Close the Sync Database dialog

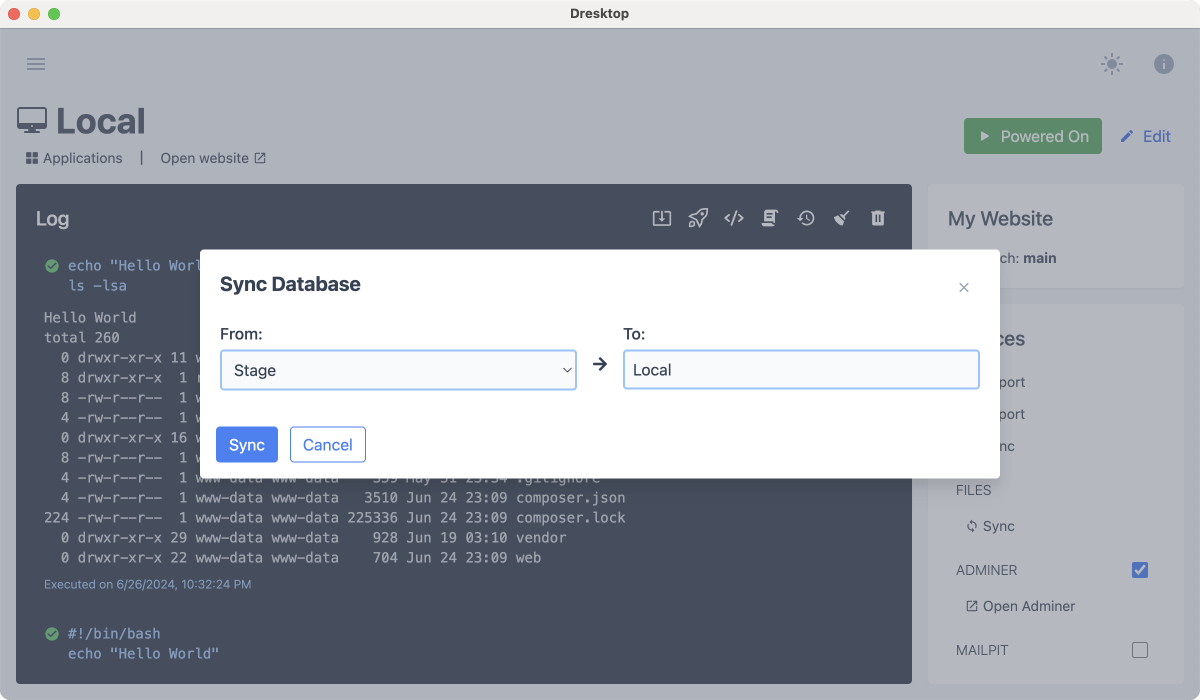(x=963, y=287)
